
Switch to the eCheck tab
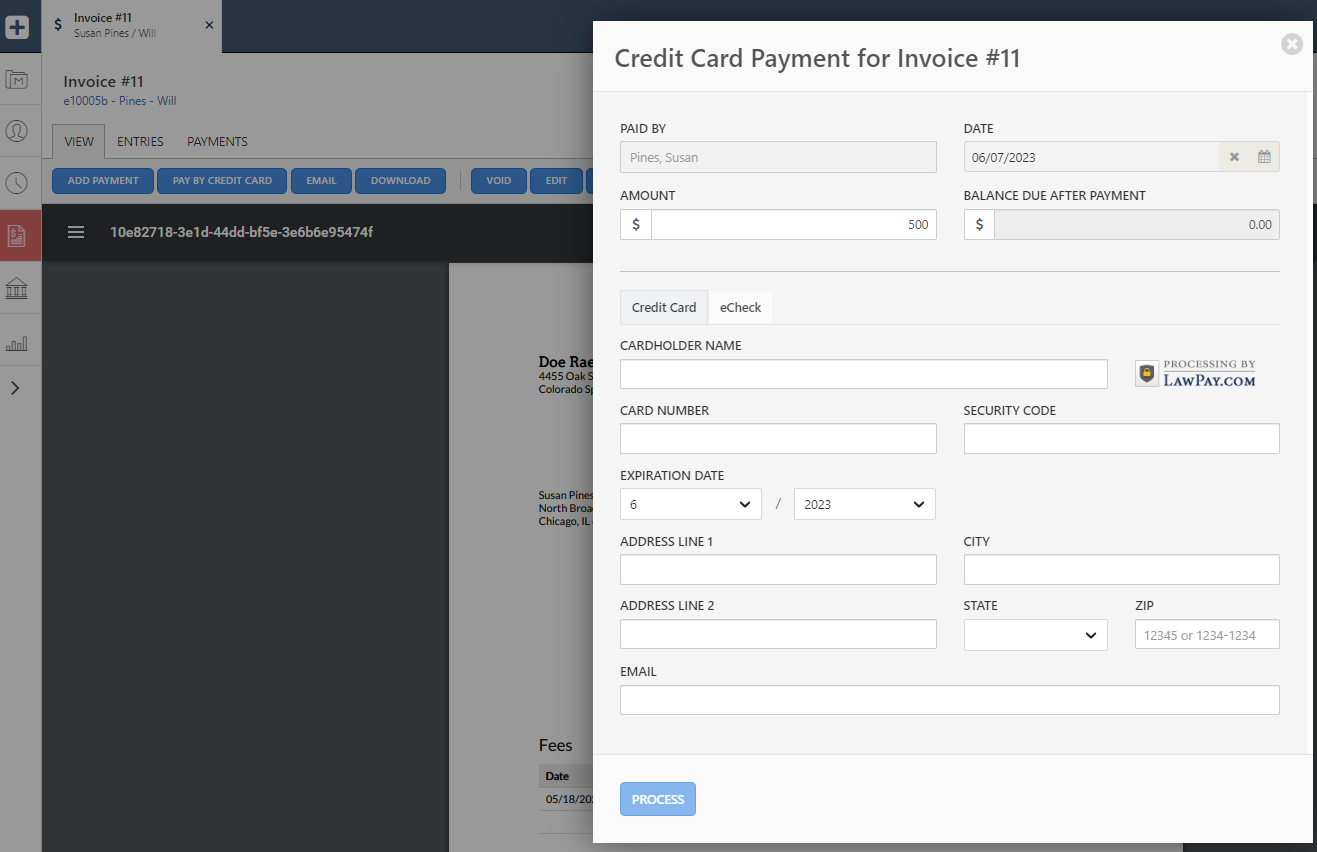(740, 308)
